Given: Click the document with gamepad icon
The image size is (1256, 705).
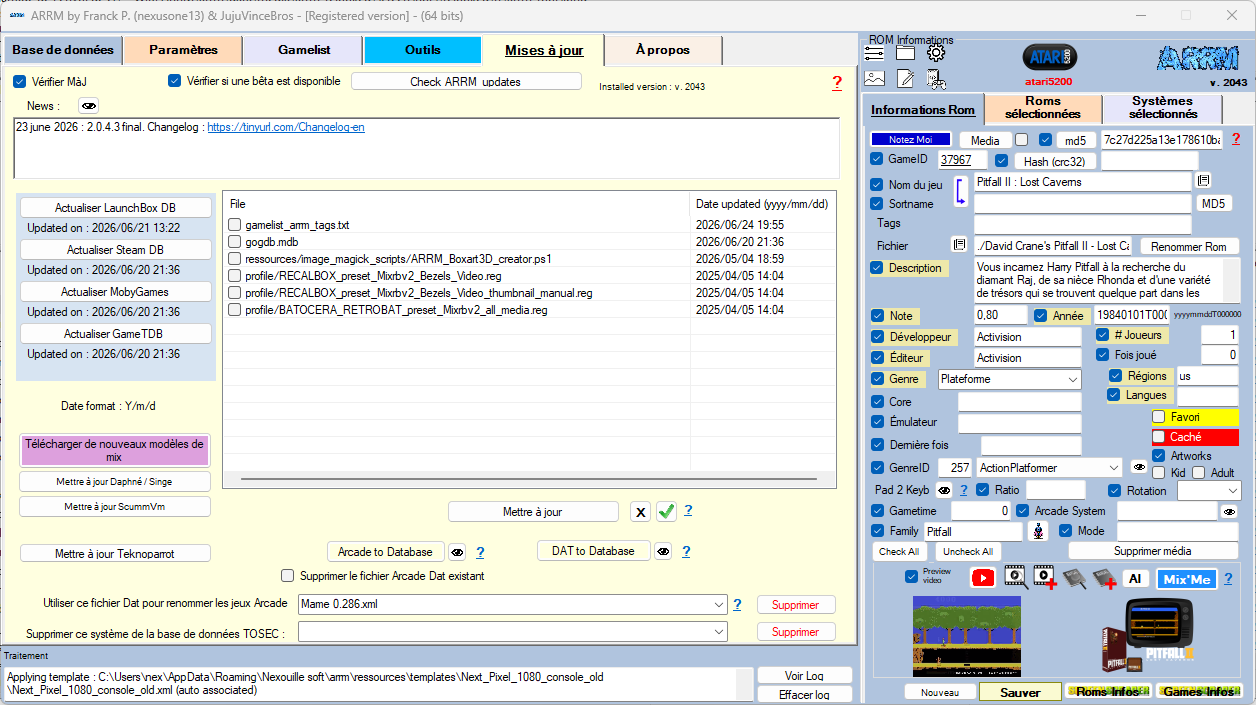Looking at the screenshot, I should [x=936, y=78].
